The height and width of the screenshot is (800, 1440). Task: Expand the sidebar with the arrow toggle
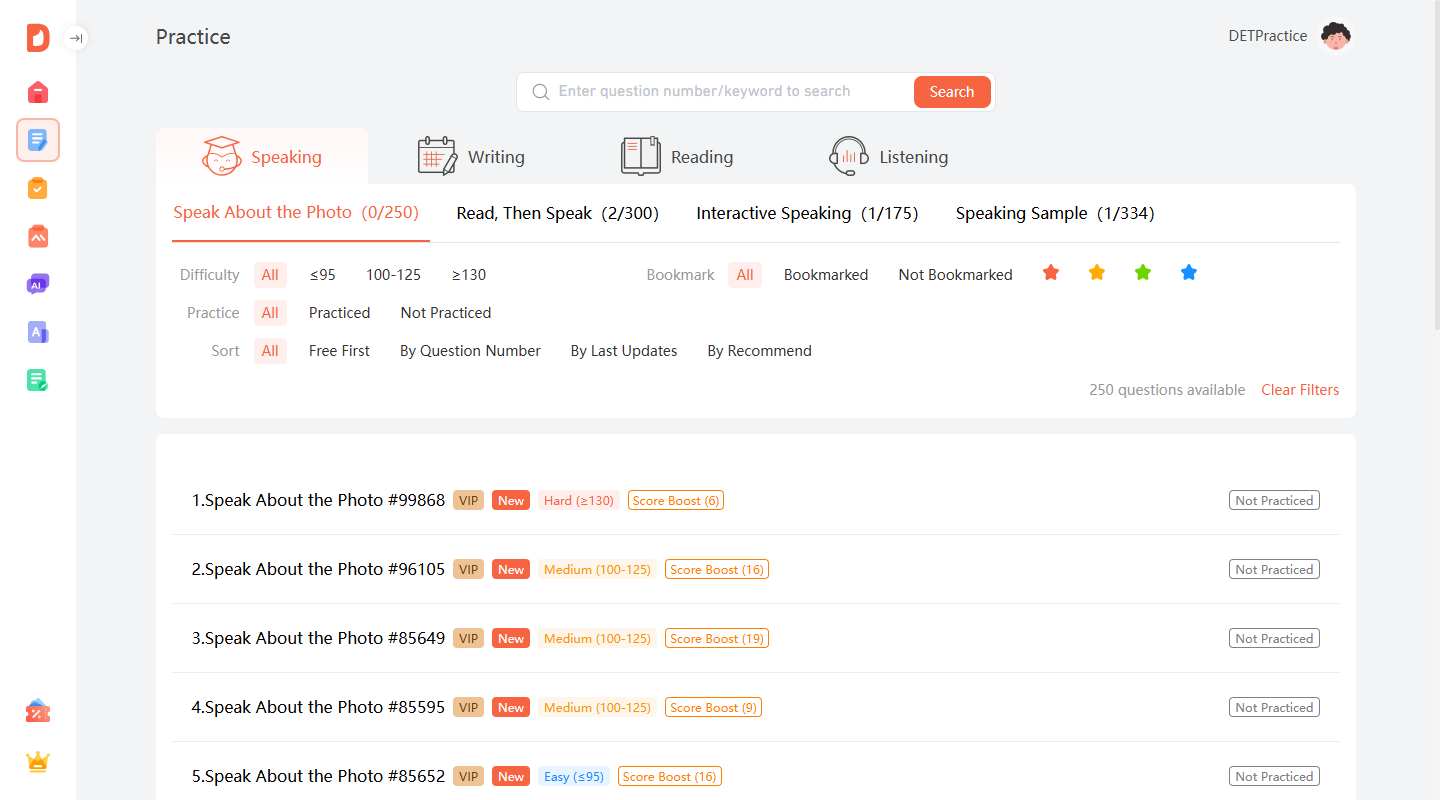tap(76, 38)
